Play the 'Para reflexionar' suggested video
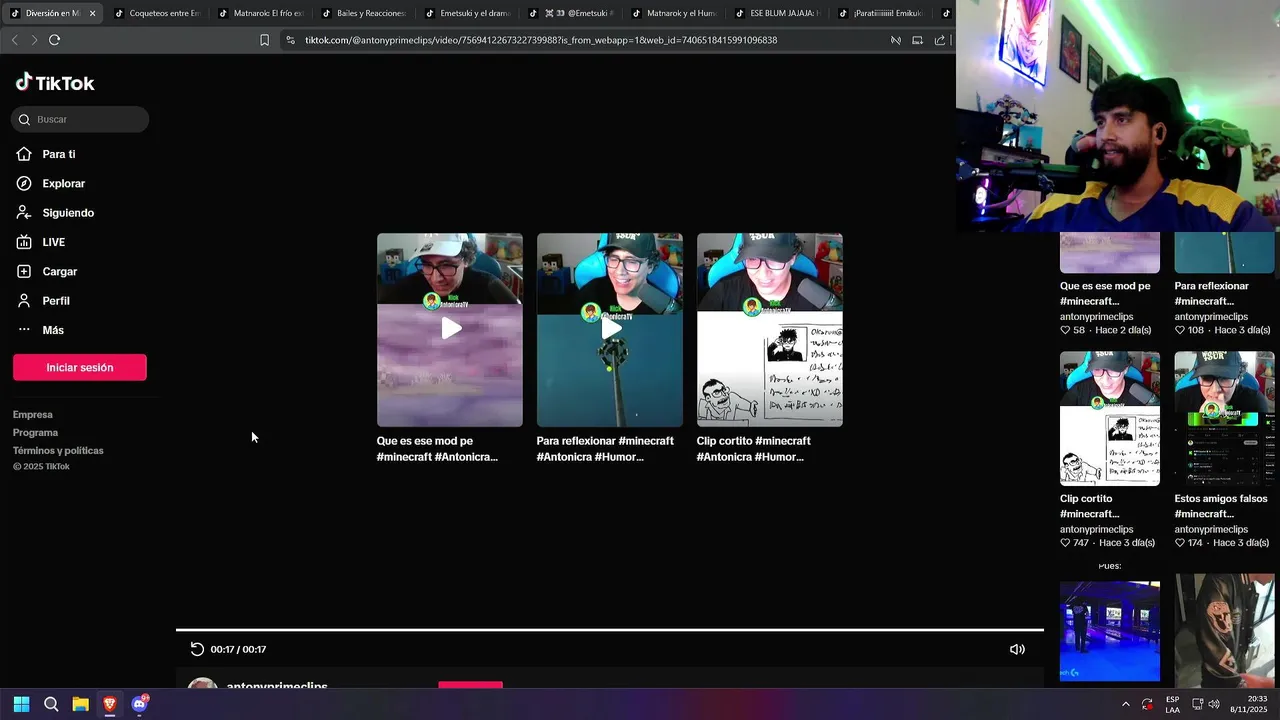Image resolution: width=1280 pixels, height=720 pixels. coord(610,330)
